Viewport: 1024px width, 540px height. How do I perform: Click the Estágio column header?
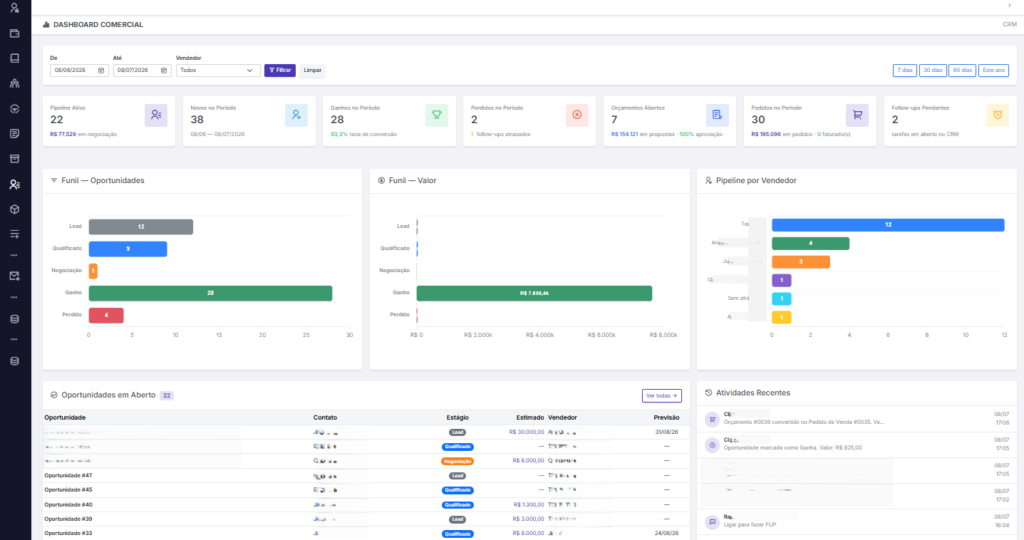coord(457,418)
